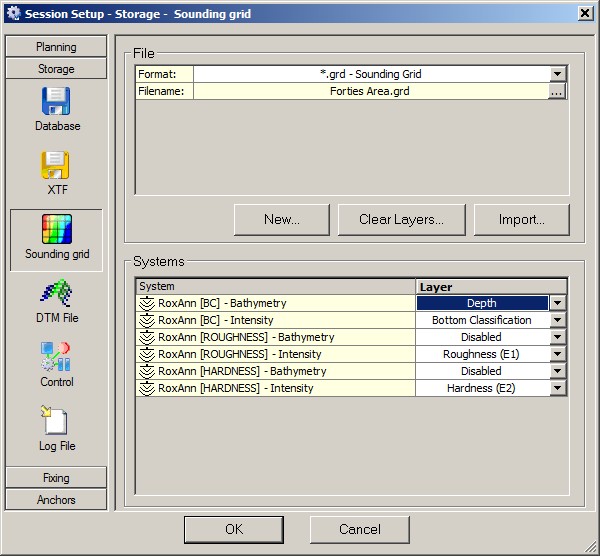This screenshot has height=556, width=600.
Task: Open the DTM File icon
Action: 56,294
